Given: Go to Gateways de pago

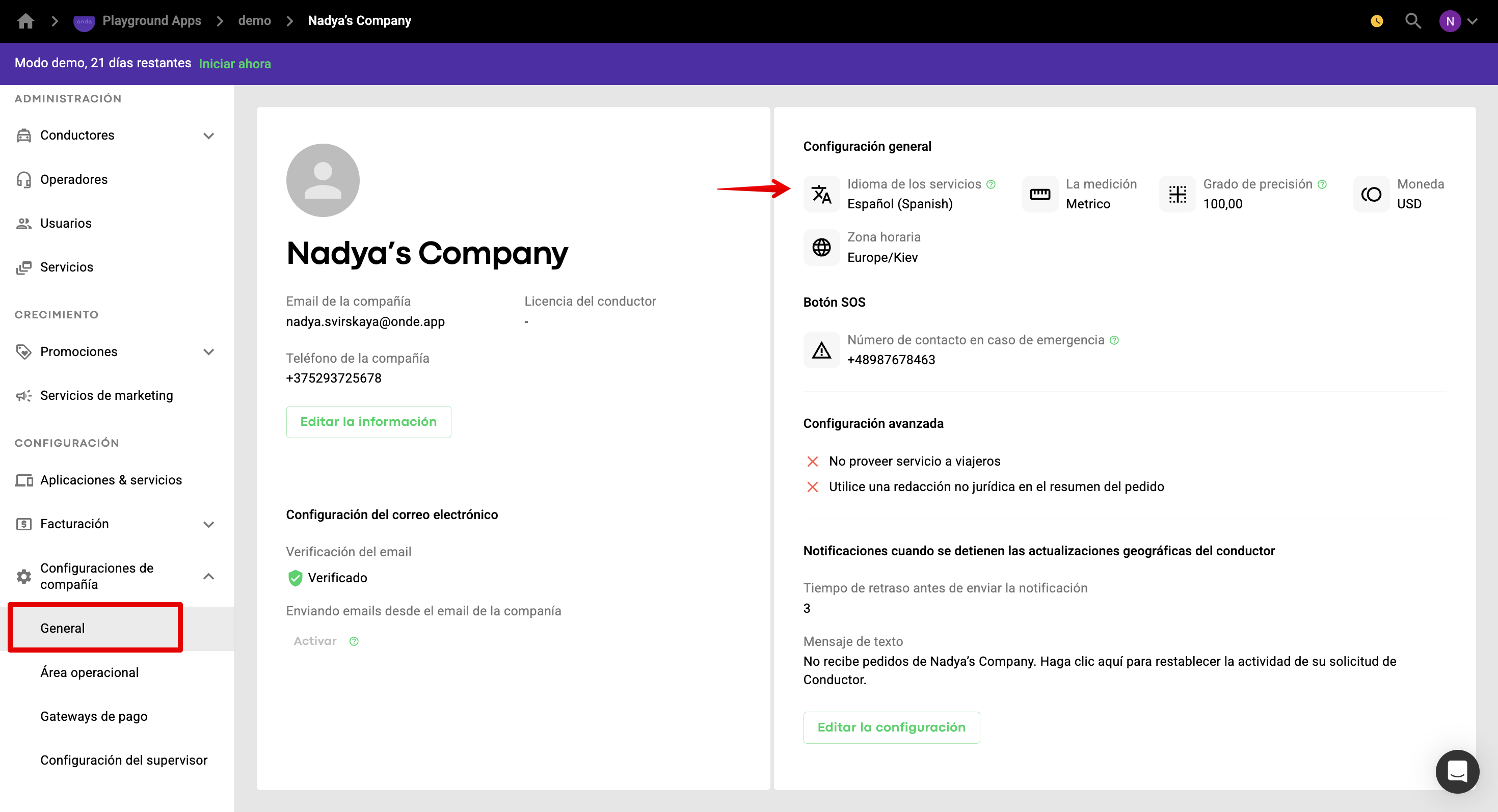Looking at the screenshot, I should [x=94, y=716].
